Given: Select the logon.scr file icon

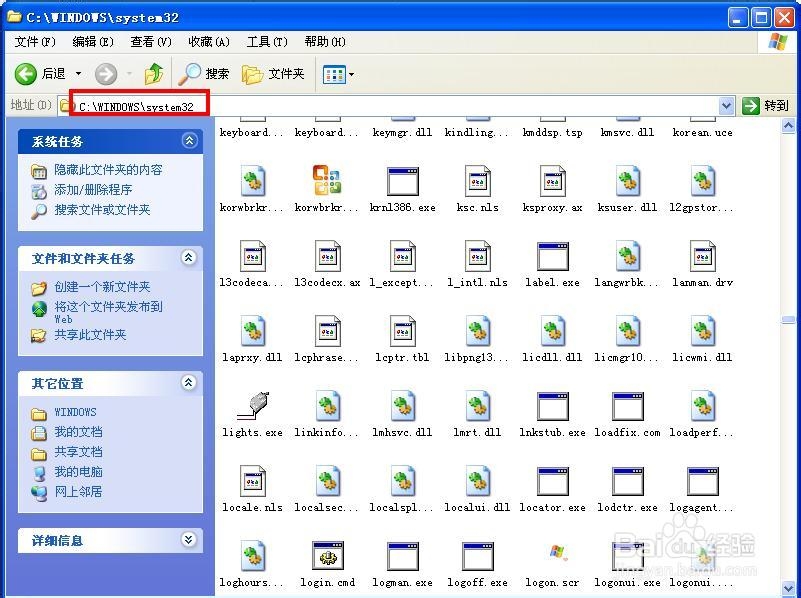Looking at the screenshot, I should pyautogui.click(x=556, y=554).
